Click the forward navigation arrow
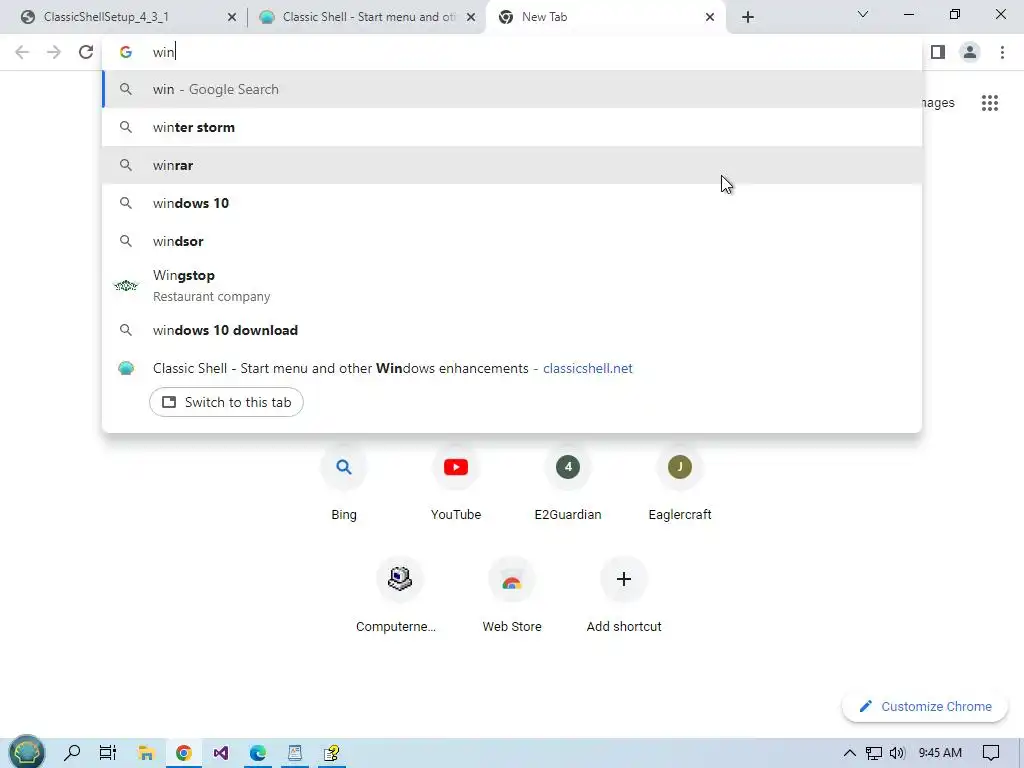Viewport: 1024px width, 768px height. pos(54,52)
